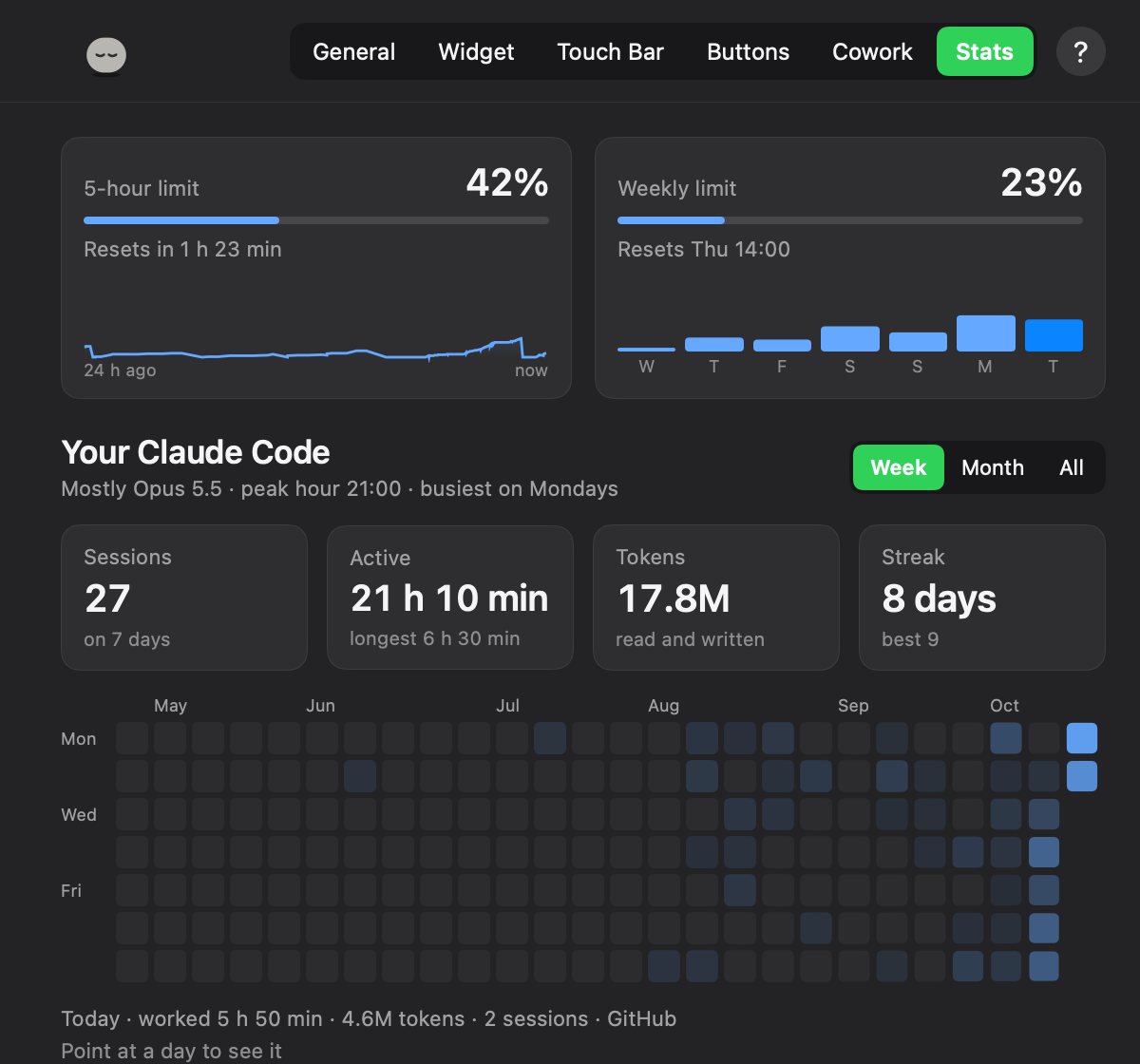Image resolution: width=1140 pixels, height=1064 pixels.
Task: Click the Tokens 17.8M card
Action: click(716, 598)
